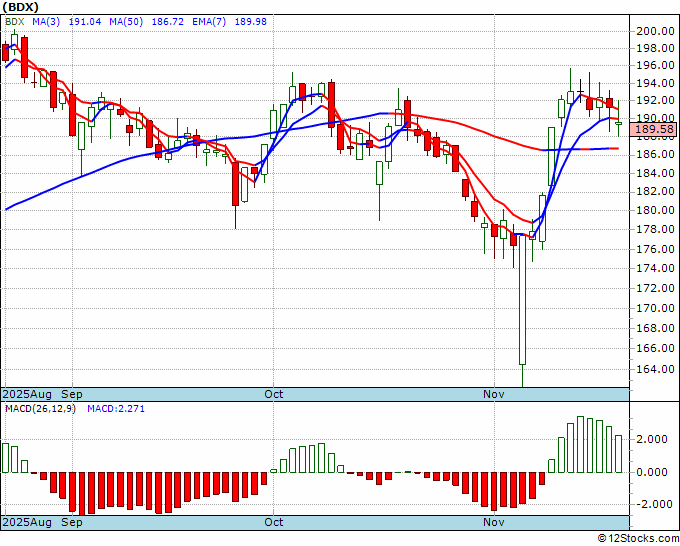Click the 196.00 price axis label
The height and width of the screenshot is (546, 680).
point(655,65)
